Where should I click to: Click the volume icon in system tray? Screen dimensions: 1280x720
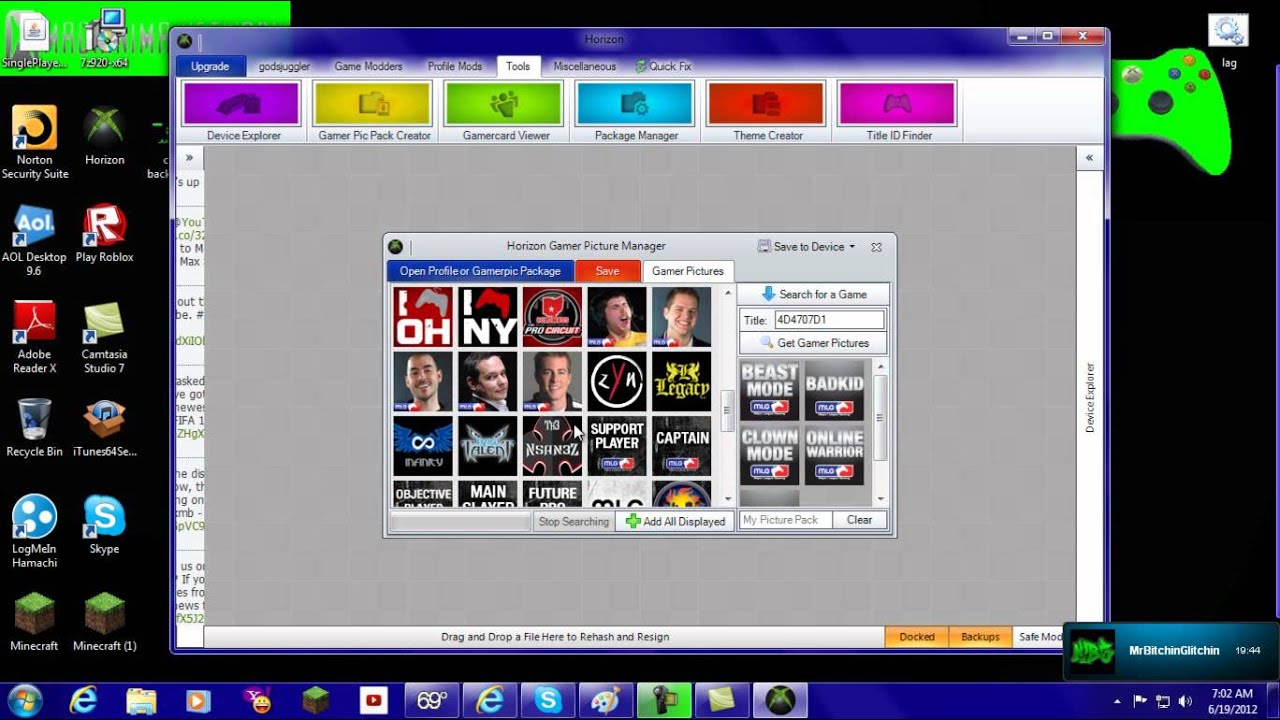point(1185,701)
